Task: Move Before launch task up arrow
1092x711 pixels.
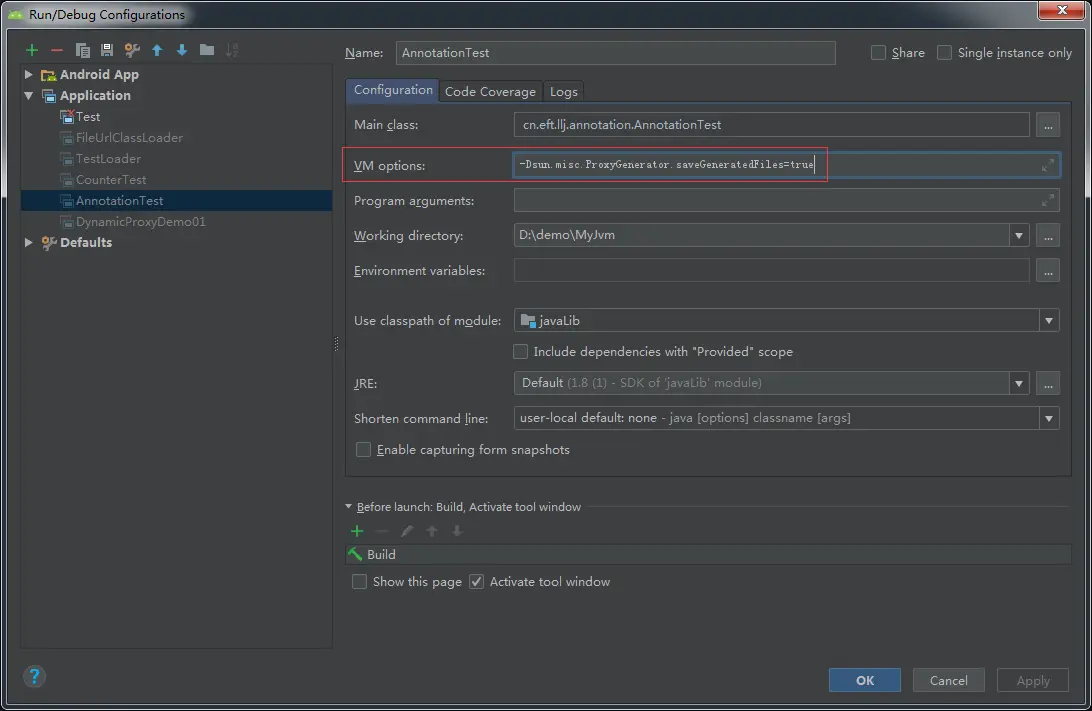Action: (432, 531)
